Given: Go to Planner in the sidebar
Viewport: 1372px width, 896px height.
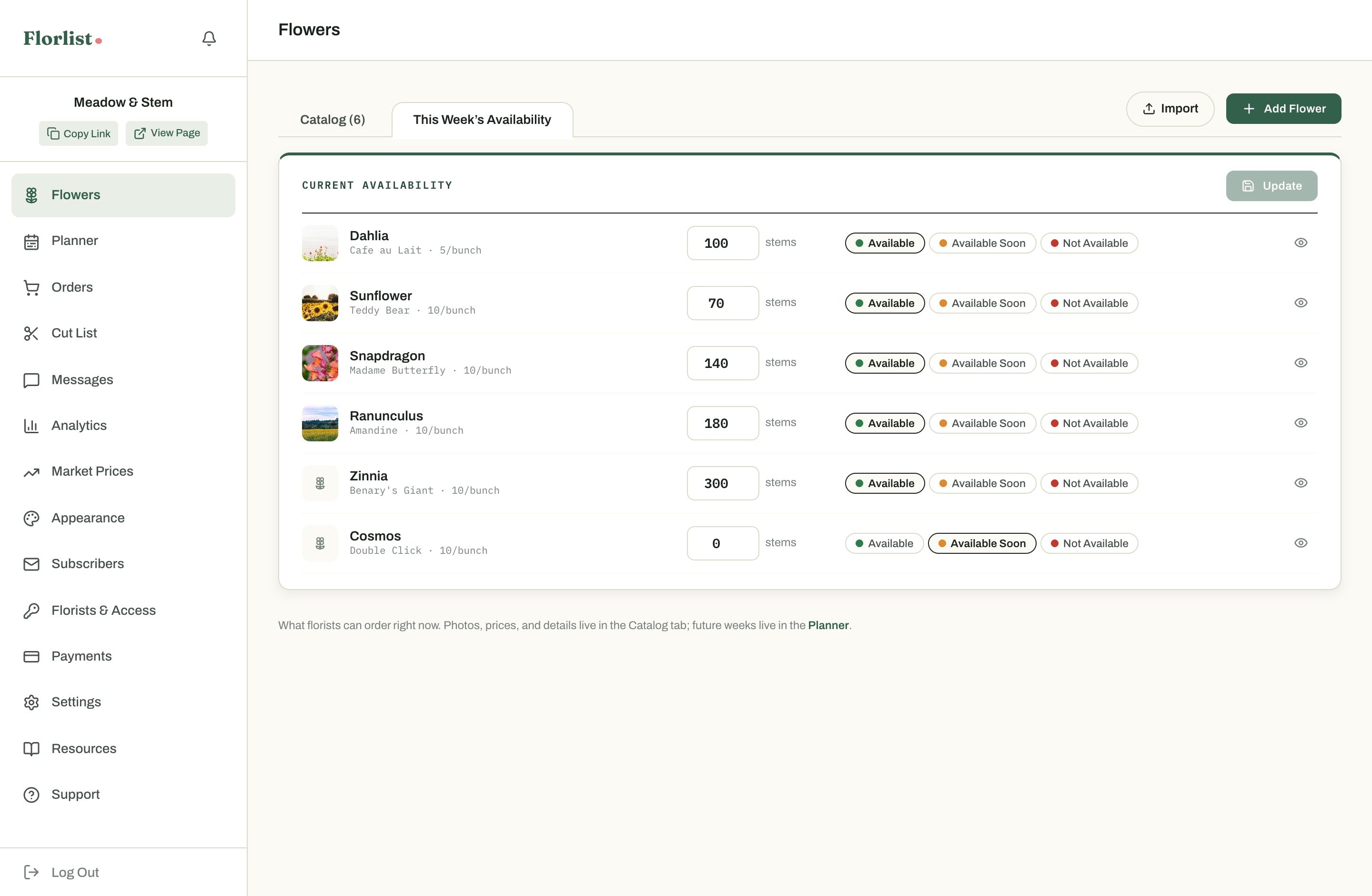Looking at the screenshot, I should point(123,241).
